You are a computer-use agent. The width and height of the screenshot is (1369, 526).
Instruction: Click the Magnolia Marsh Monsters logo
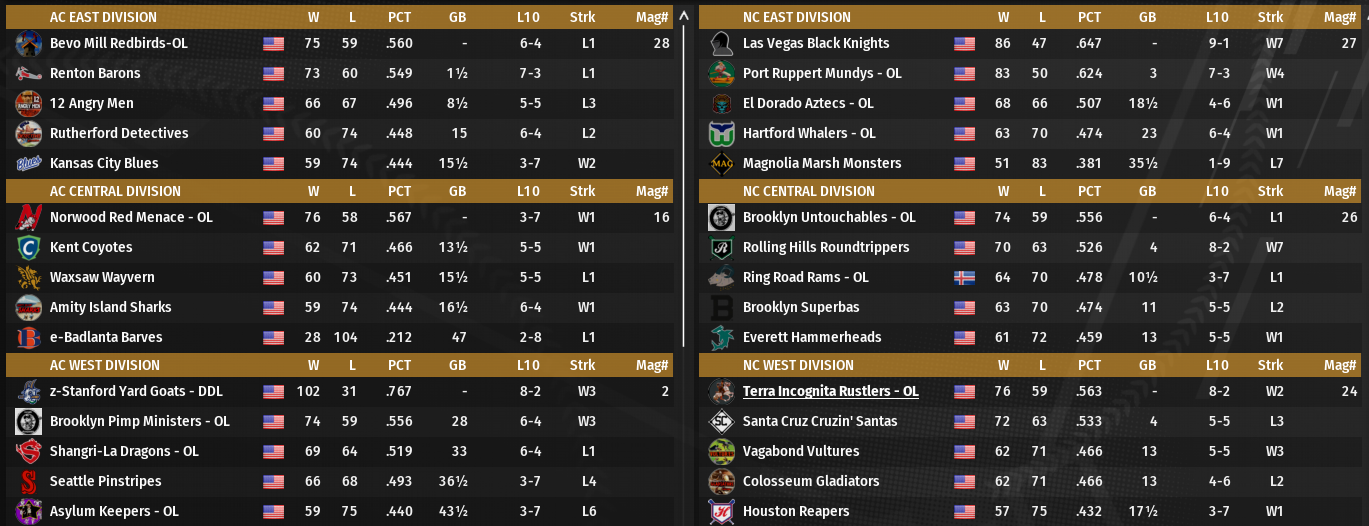pos(721,164)
